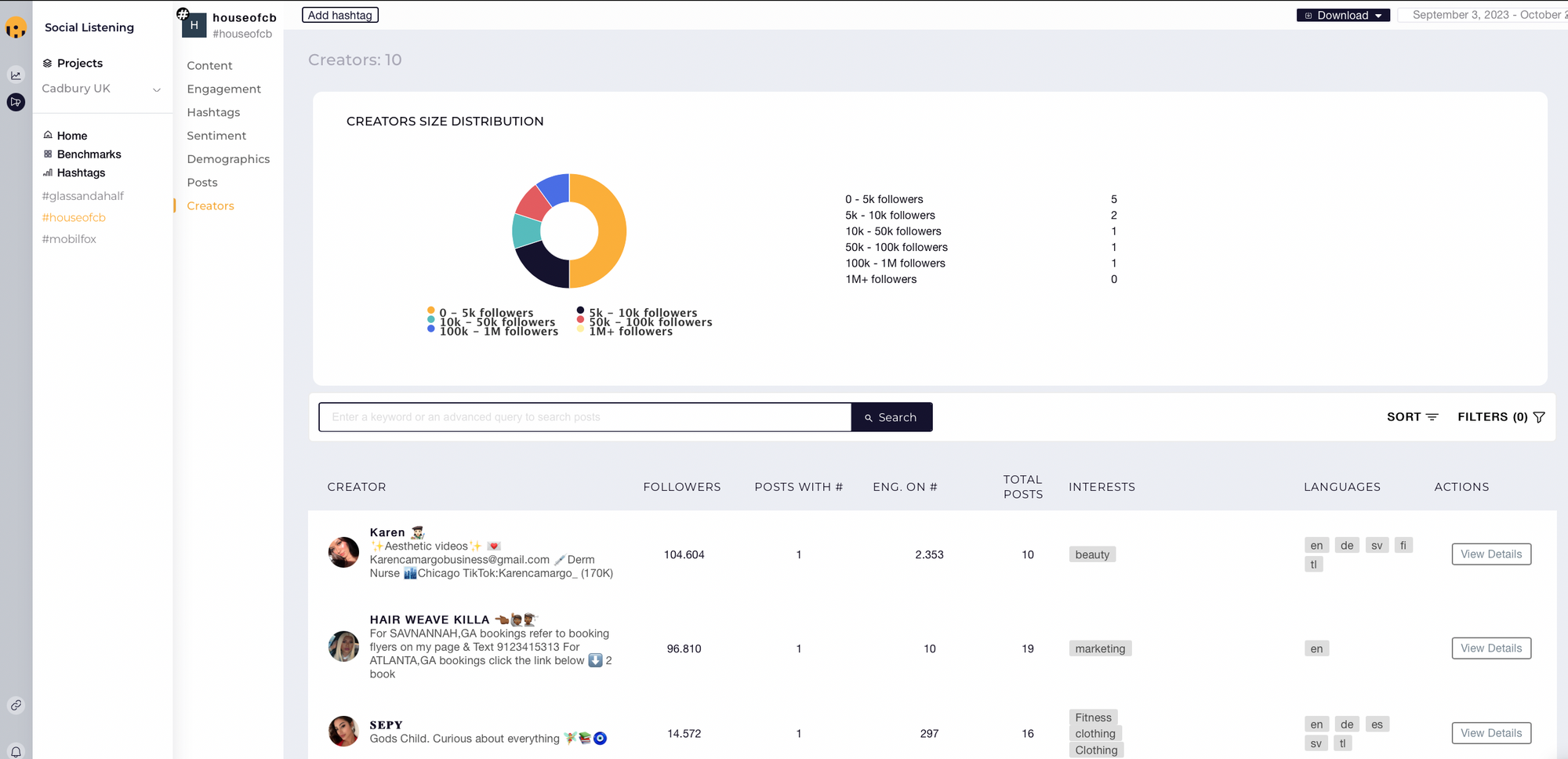Click SEPY's profile thumbnail
Image resolution: width=1568 pixels, height=759 pixels.
[x=343, y=731]
